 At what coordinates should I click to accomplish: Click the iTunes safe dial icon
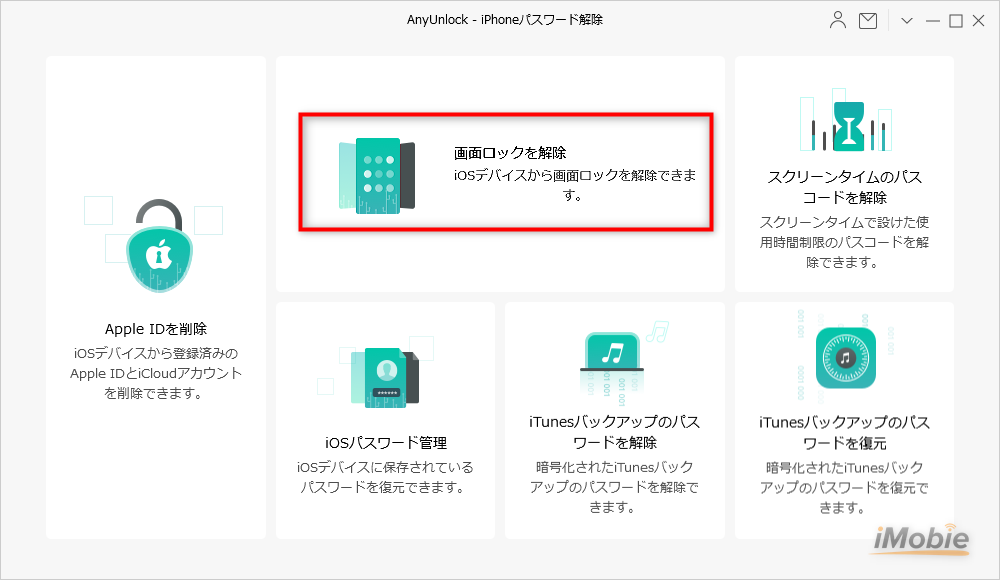point(846,358)
